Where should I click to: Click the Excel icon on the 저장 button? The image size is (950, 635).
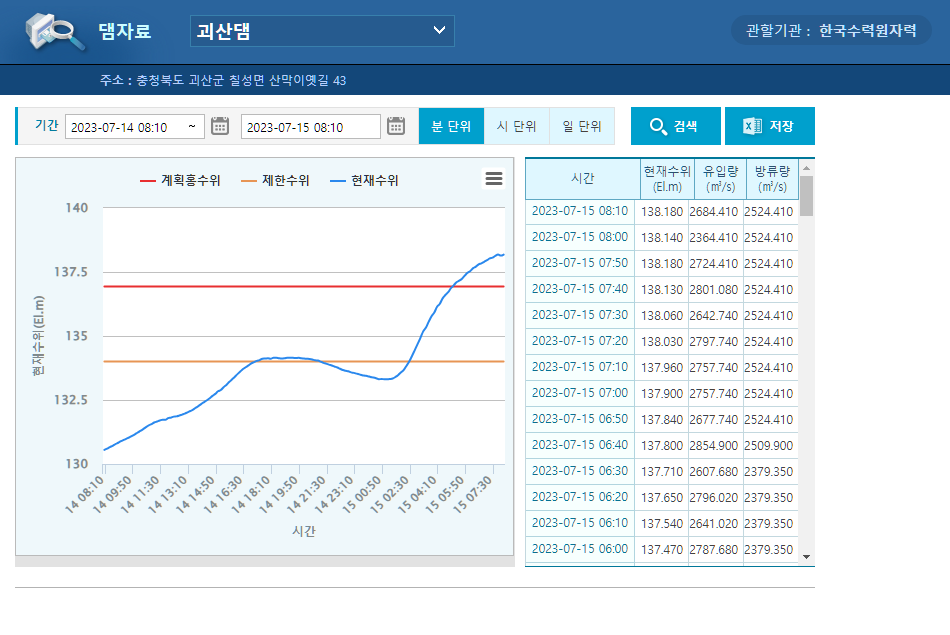tap(752, 126)
